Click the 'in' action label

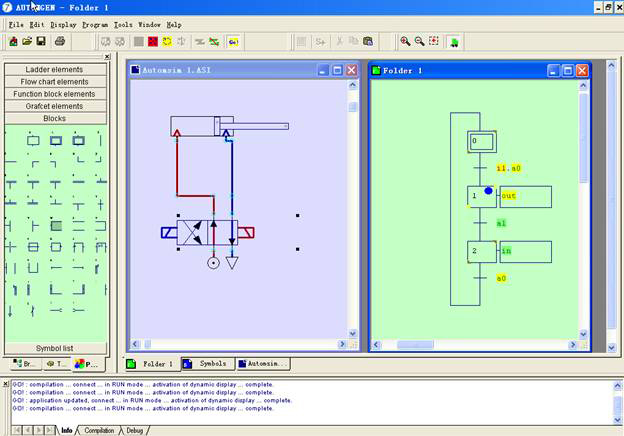(506, 251)
